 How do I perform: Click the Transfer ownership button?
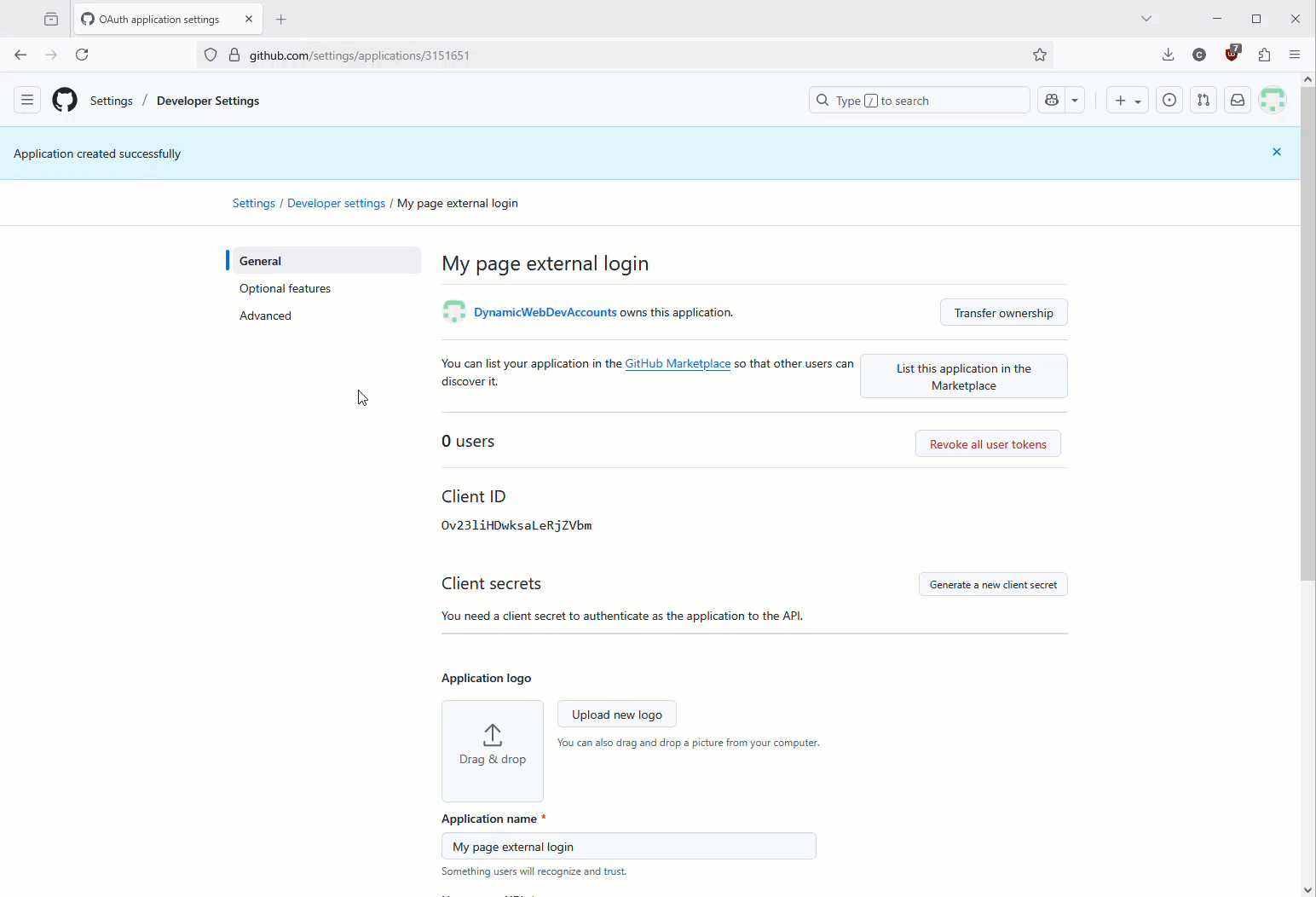coord(1003,312)
